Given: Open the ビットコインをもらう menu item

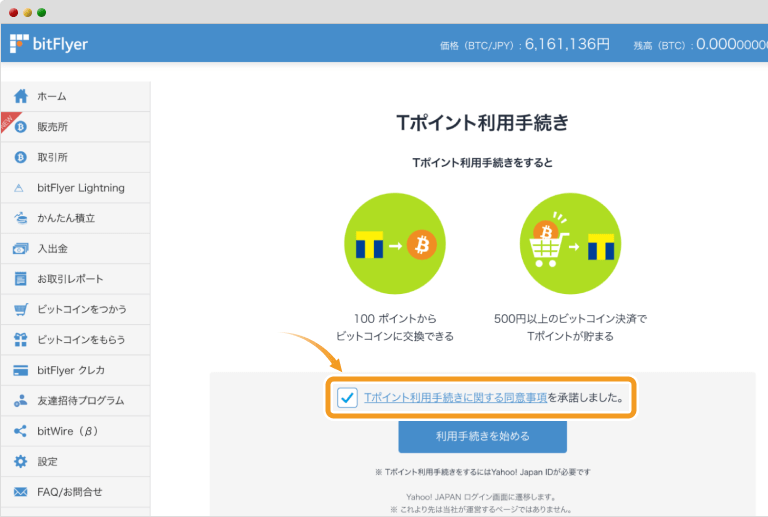Looking at the screenshot, I should [x=75, y=340].
